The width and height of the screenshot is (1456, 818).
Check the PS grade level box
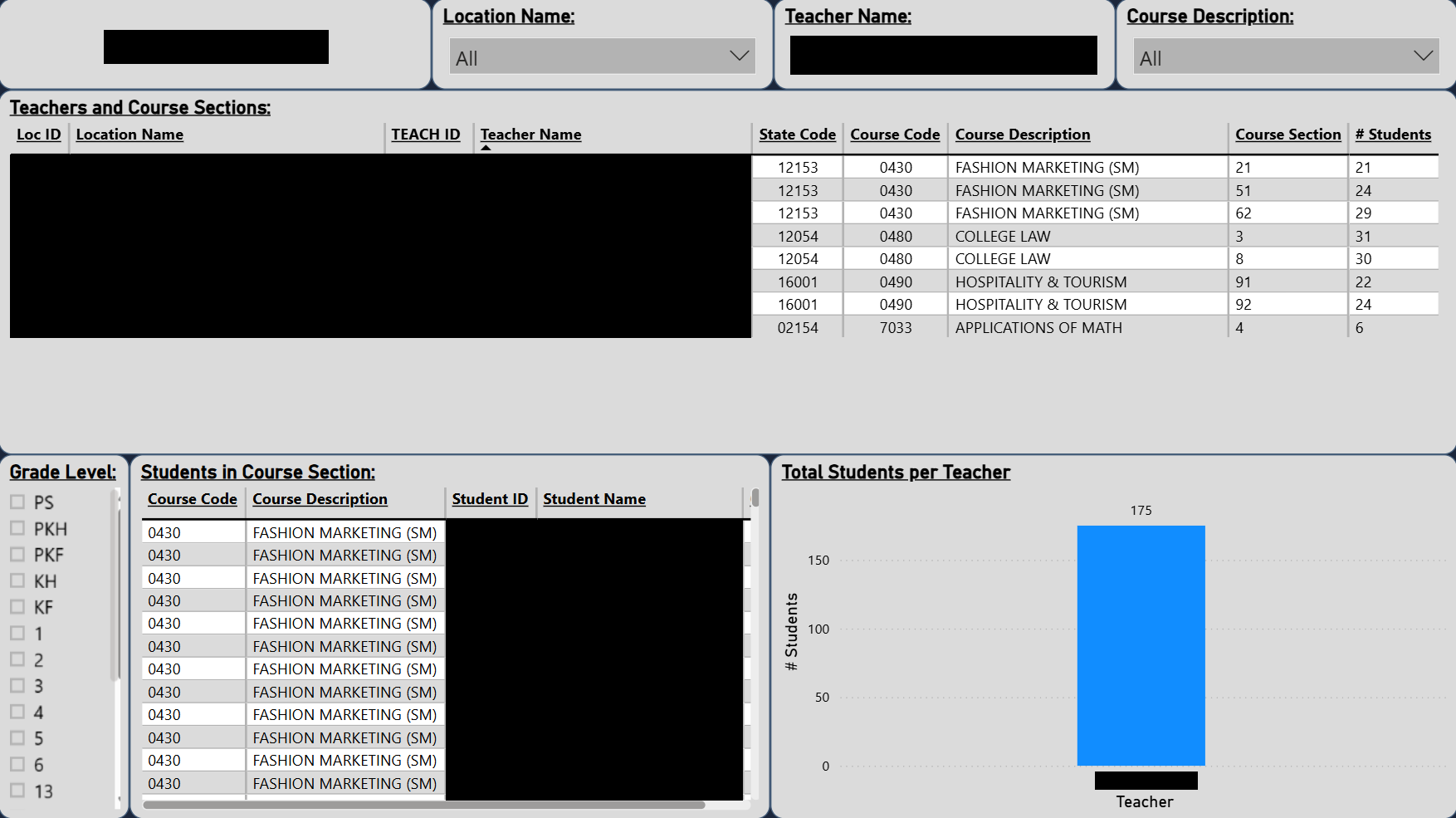click(x=17, y=502)
